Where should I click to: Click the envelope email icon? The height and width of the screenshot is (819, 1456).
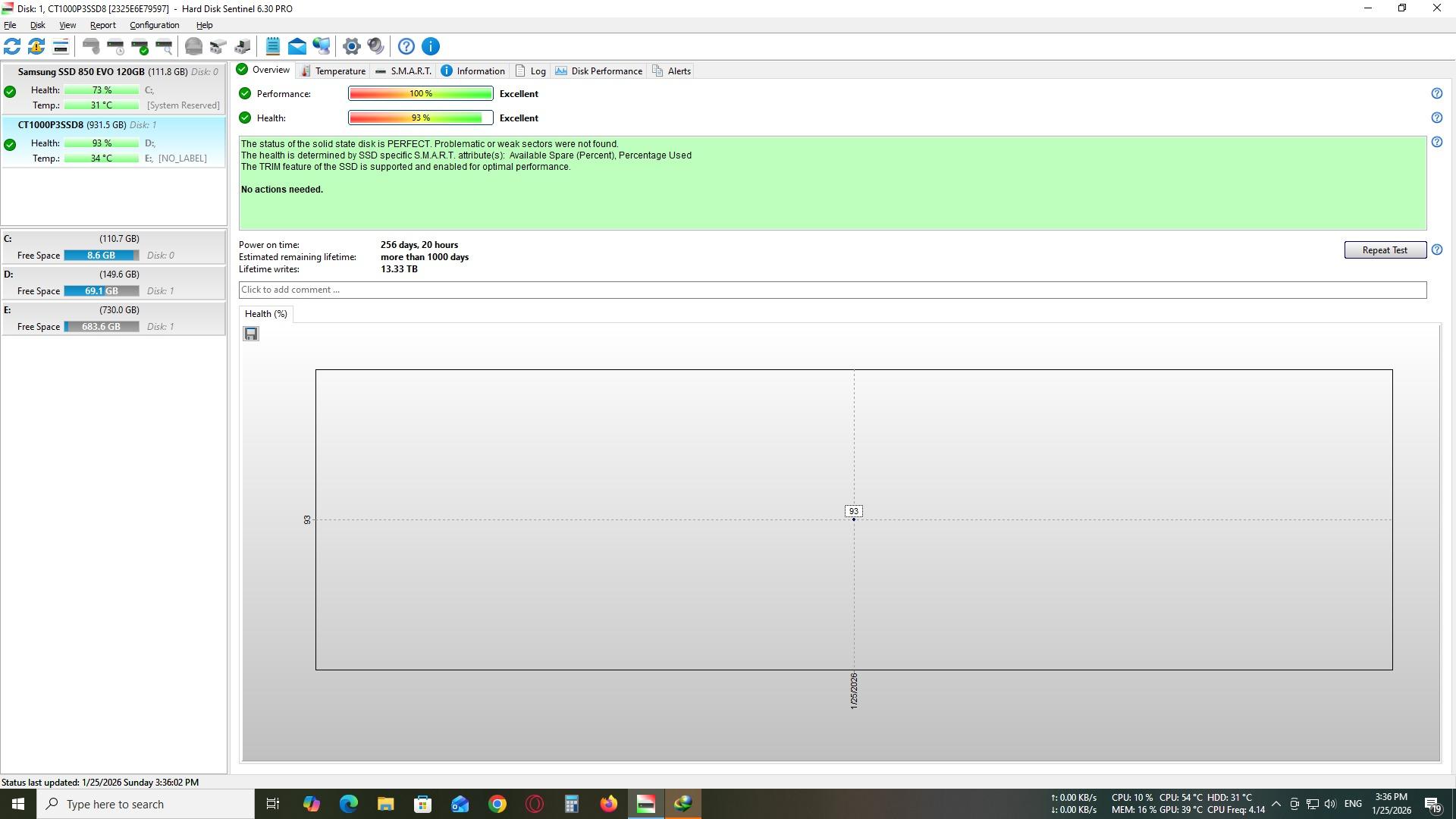tap(297, 46)
